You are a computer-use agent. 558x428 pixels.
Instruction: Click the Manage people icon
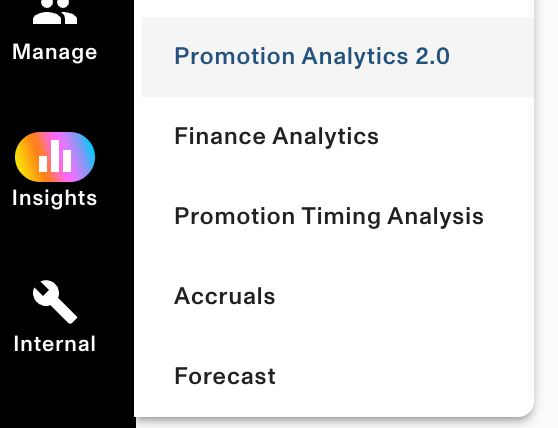[55, 12]
